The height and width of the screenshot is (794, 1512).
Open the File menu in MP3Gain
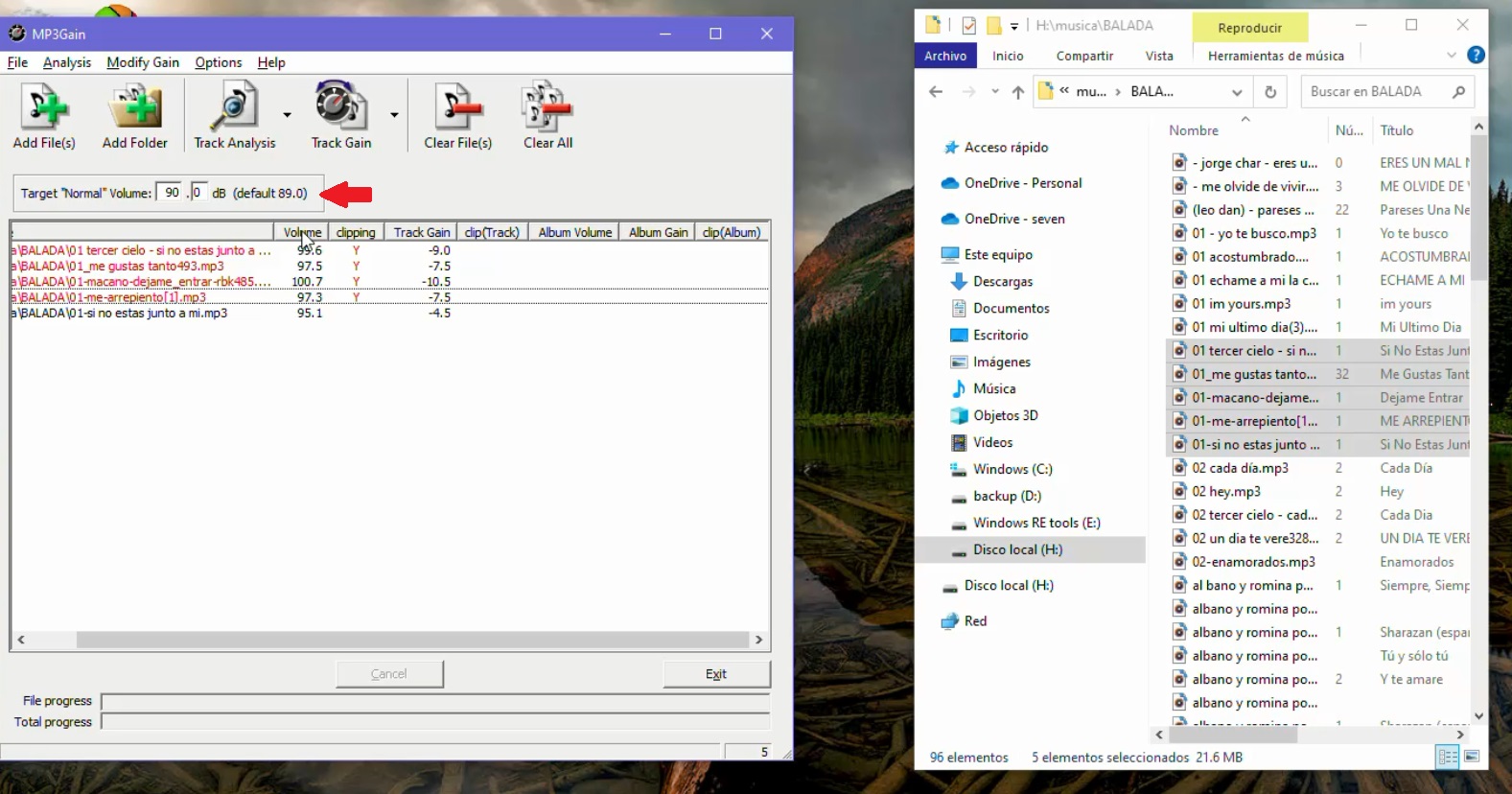17,62
